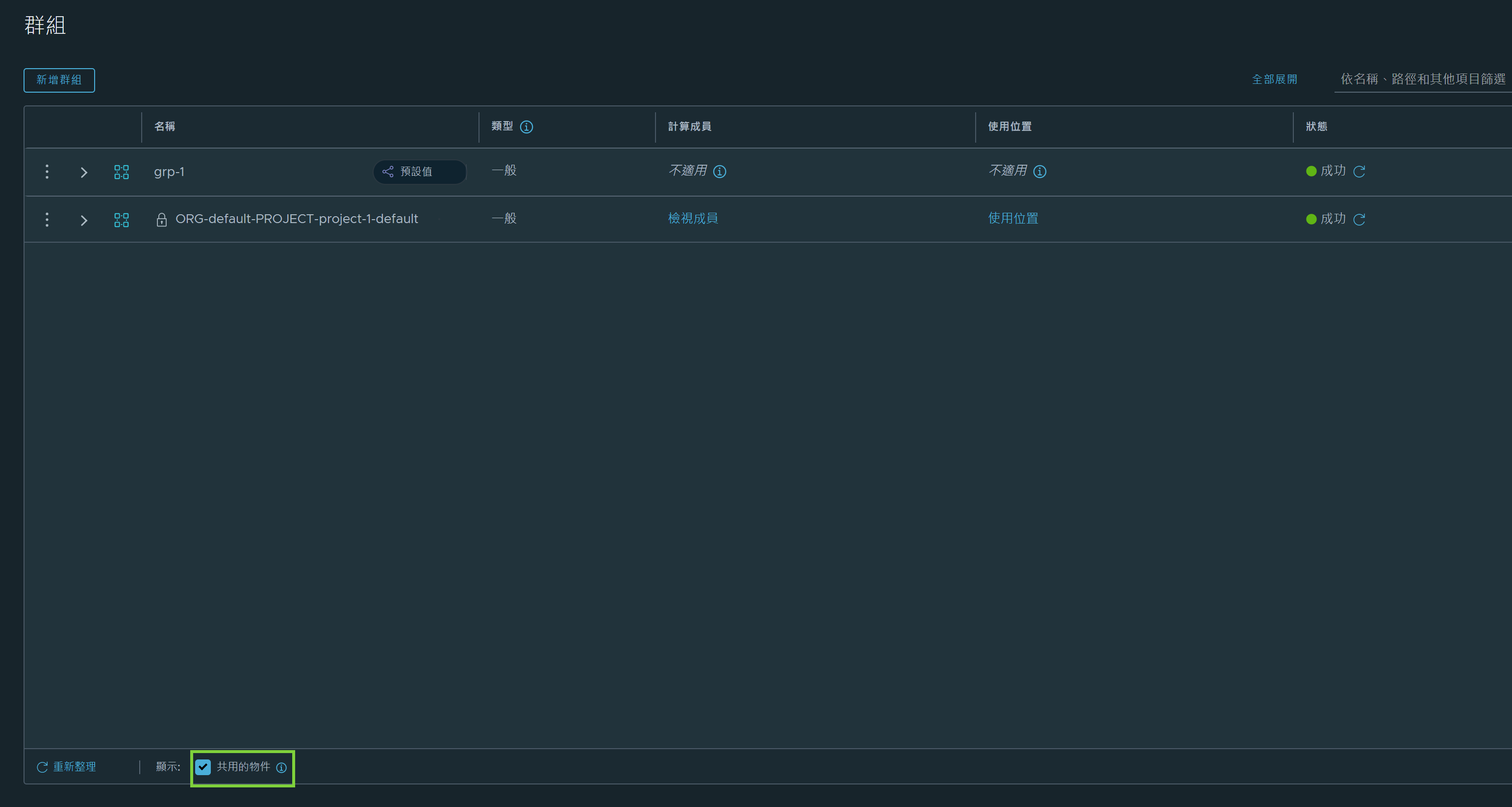Image resolution: width=1512 pixels, height=807 pixels.
Task: Click the lock icon on ORG-default-PROJECT-project-1-default
Action: tap(161, 220)
